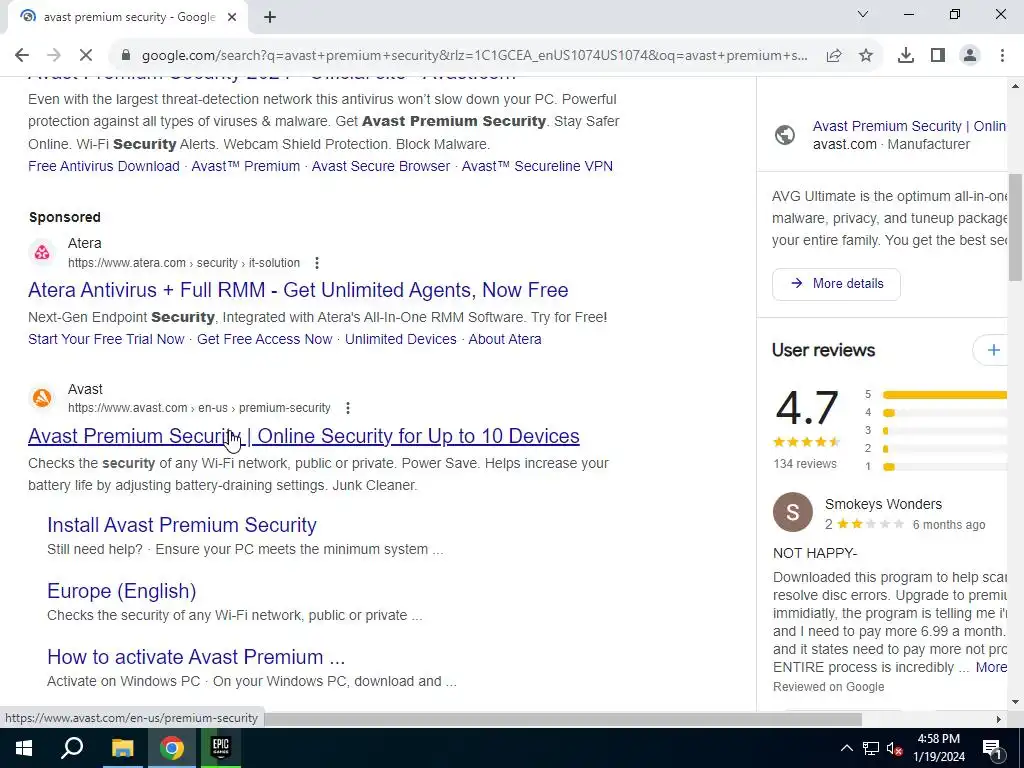Click the More details button
Screen dimensions: 1024x768
836,284
